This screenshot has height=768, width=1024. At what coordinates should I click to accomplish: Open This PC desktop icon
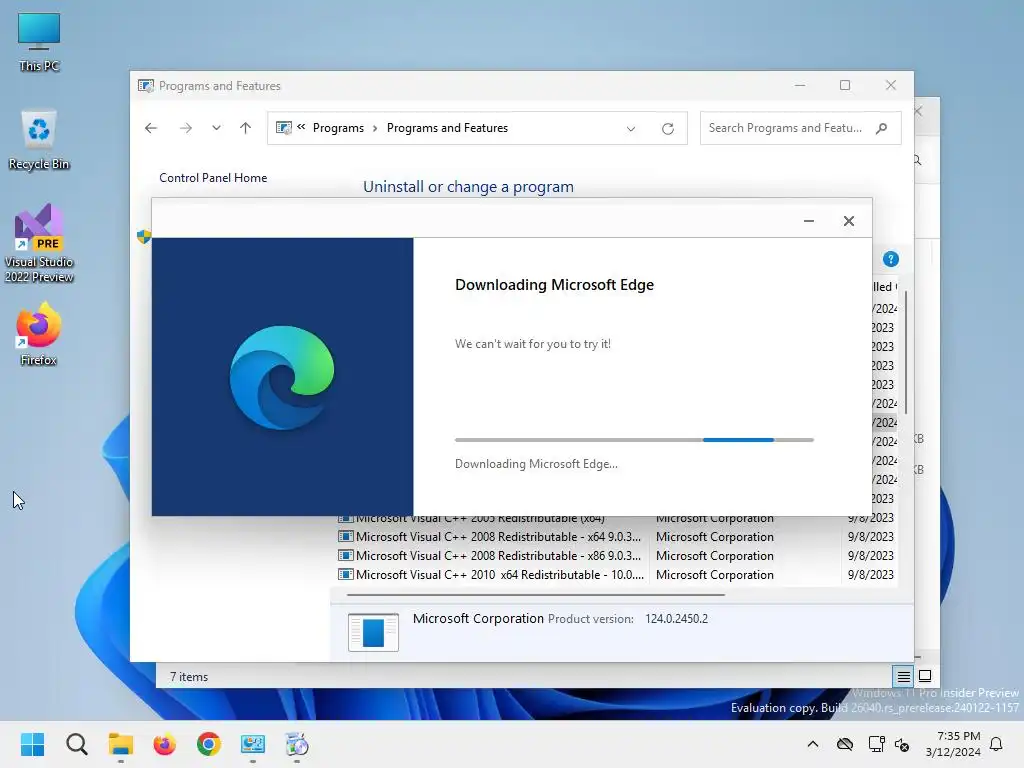39,41
